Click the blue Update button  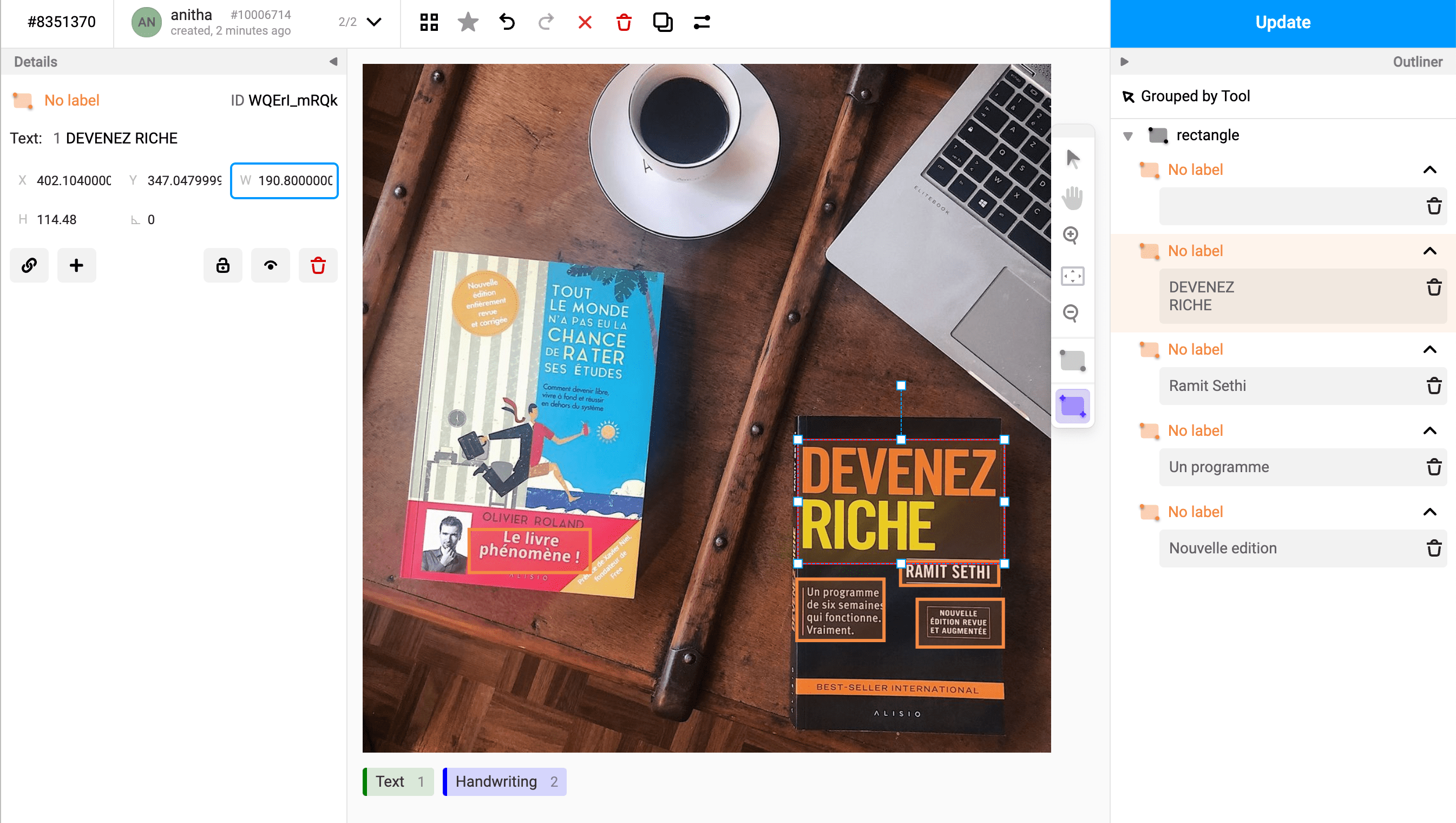point(1282,23)
